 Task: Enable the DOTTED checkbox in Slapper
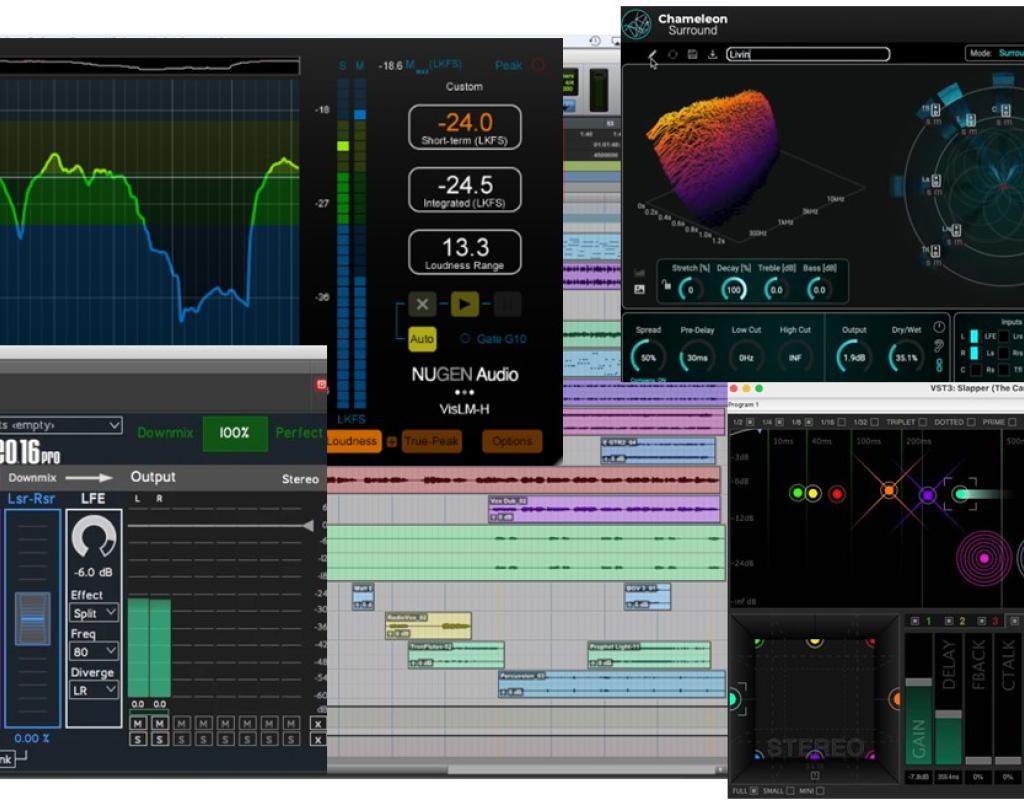971,423
